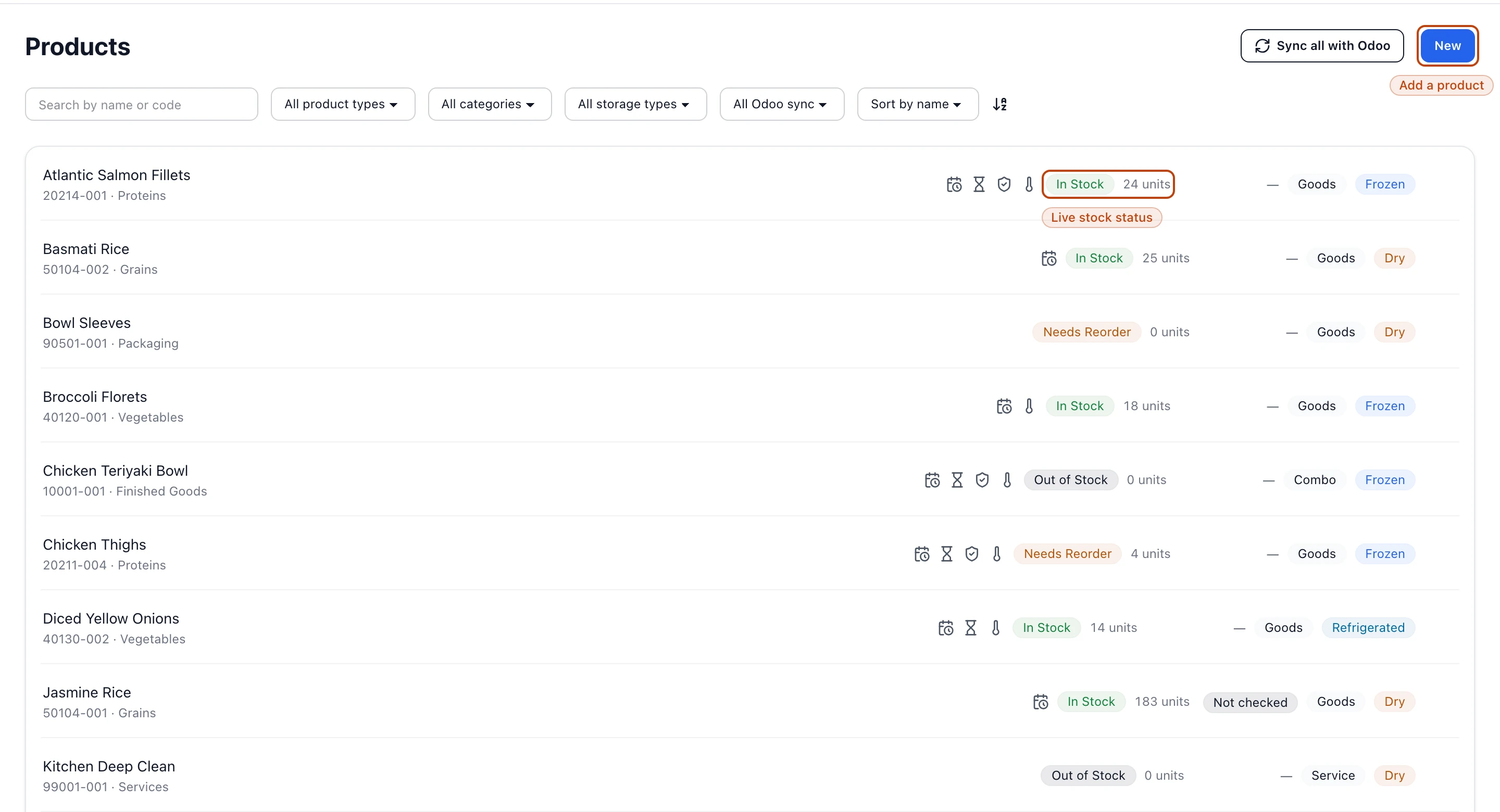This screenshot has width=1500, height=812.
Task: Click the calendar-clock icon on Basmati Rice
Action: pos(1049,259)
